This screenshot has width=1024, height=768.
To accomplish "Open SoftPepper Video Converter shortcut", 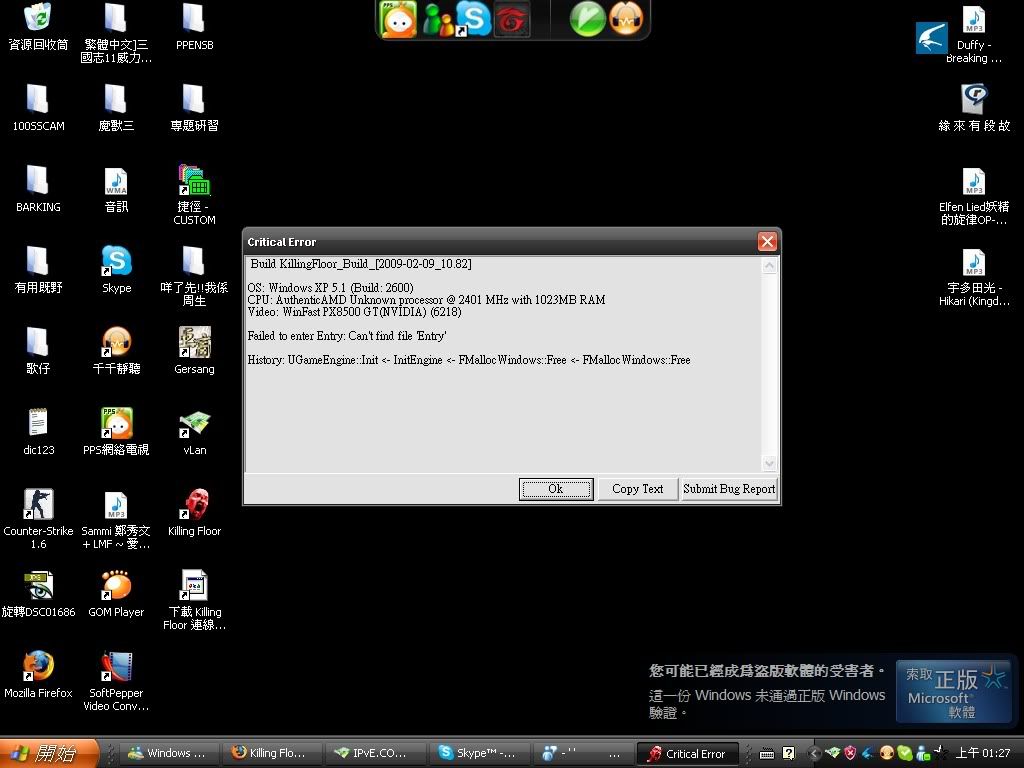I will tap(116, 667).
